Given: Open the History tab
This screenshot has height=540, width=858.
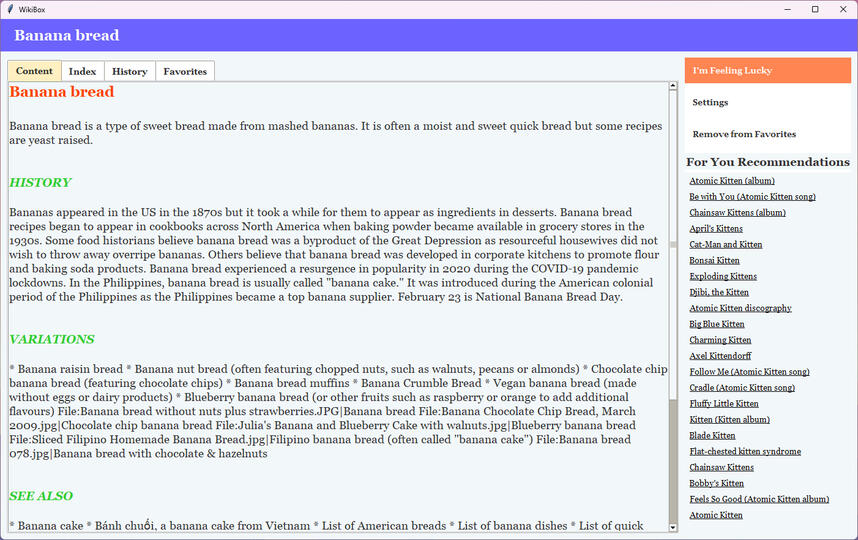Looking at the screenshot, I should pyautogui.click(x=129, y=72).
